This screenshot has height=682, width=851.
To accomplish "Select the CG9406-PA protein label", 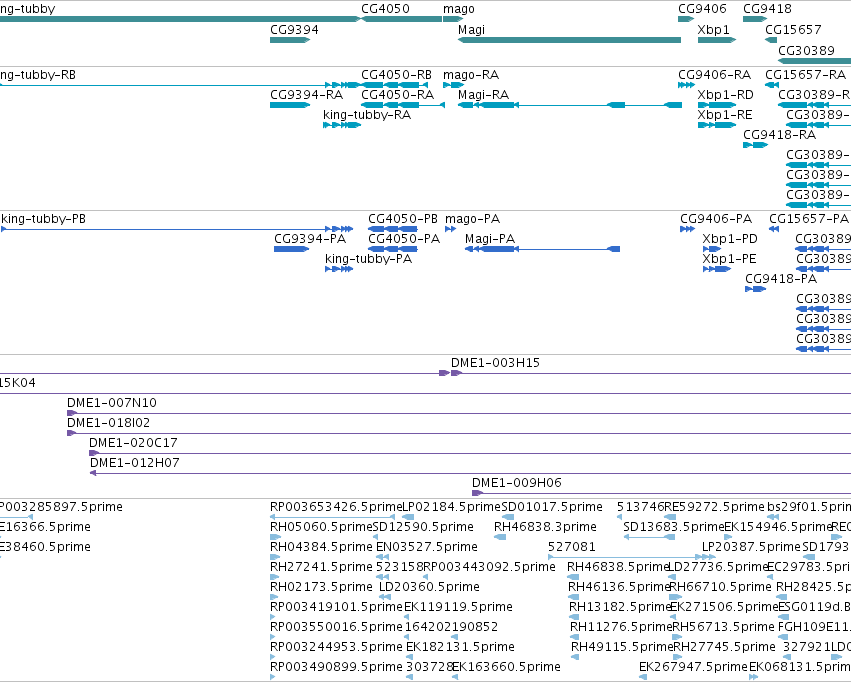I will (716, 219).
